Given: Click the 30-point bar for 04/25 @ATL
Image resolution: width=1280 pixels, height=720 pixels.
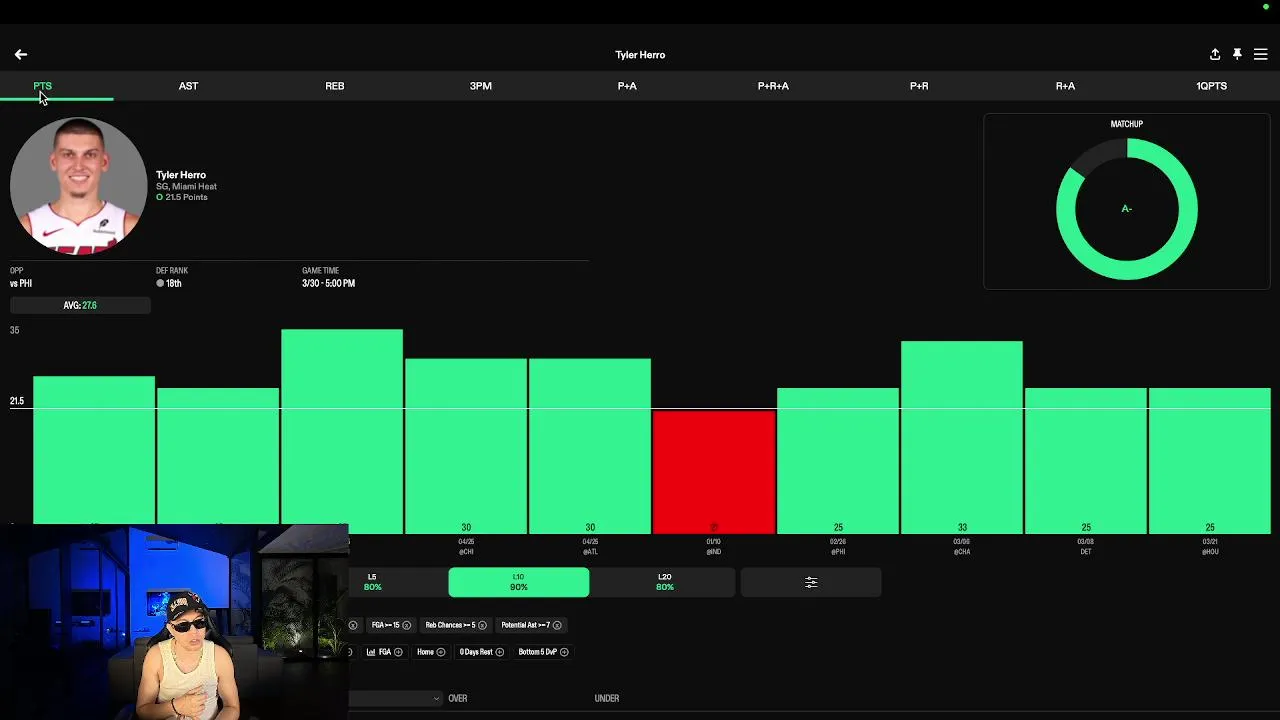Looking at the screenshot, I should [590, 446].
